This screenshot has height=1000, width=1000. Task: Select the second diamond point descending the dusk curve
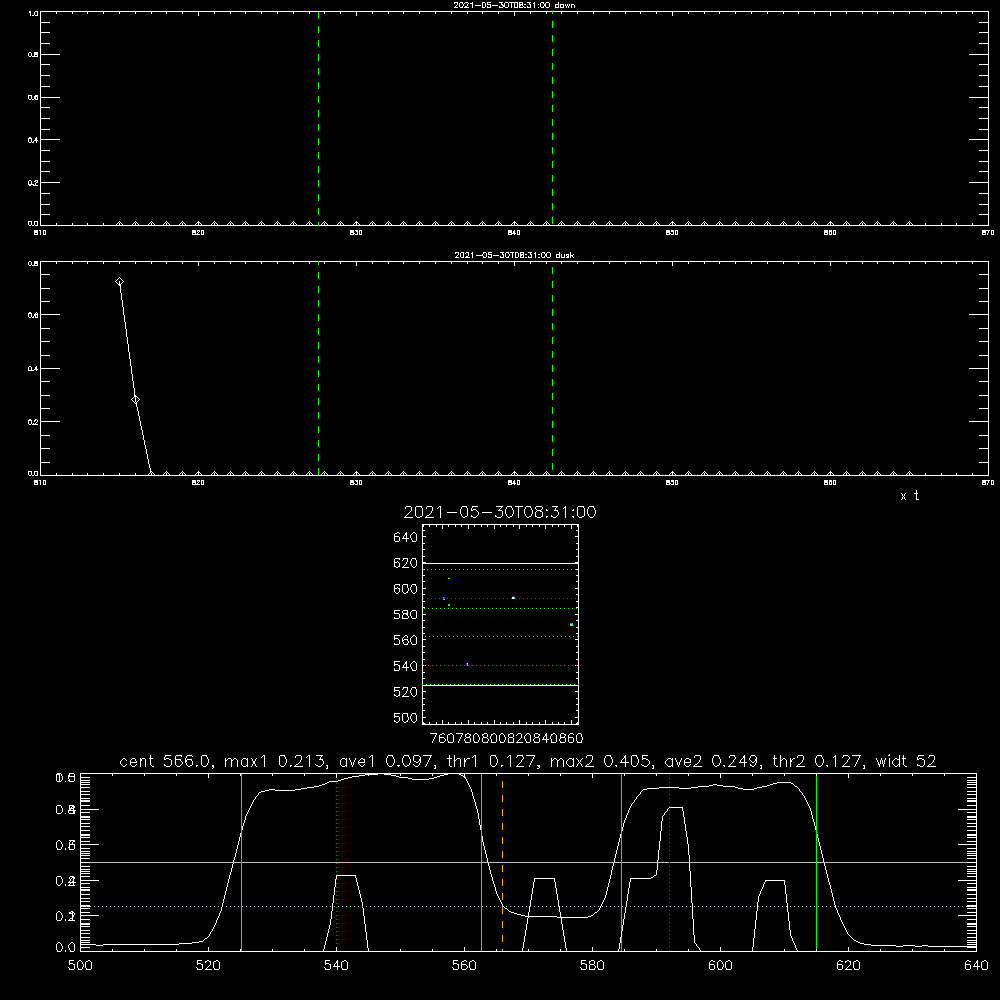click(x=135, y=399)
